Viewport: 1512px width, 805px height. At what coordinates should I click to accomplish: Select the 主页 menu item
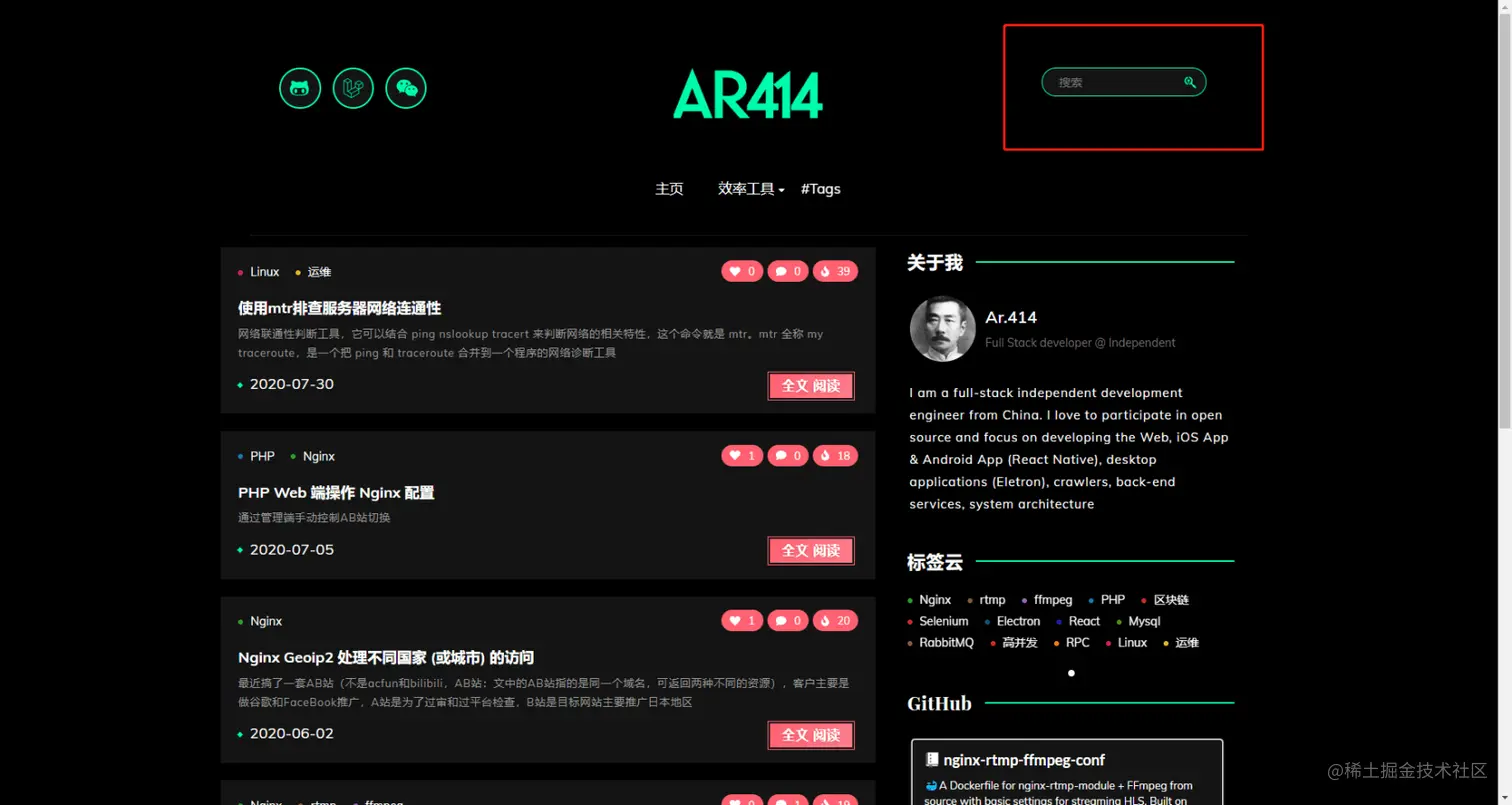click(668, 188)
